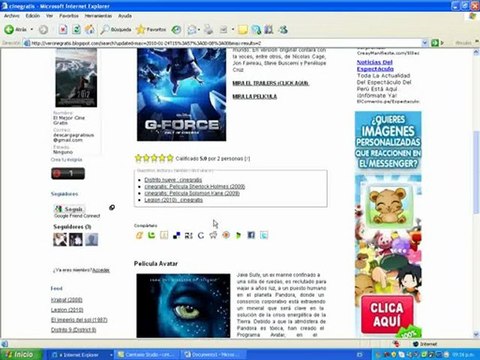Screen dimensions: 480x360
Task: Click the Acceder member link
Action: tap(101, 270)
